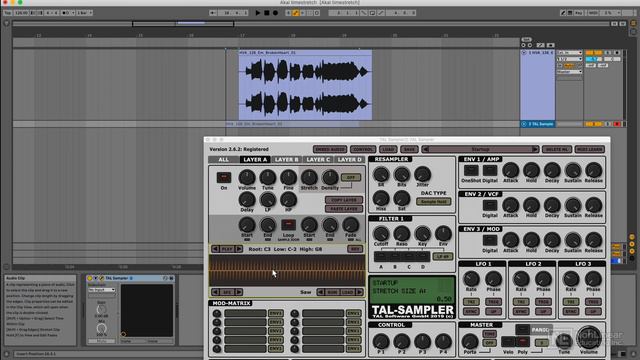This screenshot has height=360, width=640.
Task: Toggle the stretch OFF button beside Density
Action: pyautogui.click(x=351, y=178)
